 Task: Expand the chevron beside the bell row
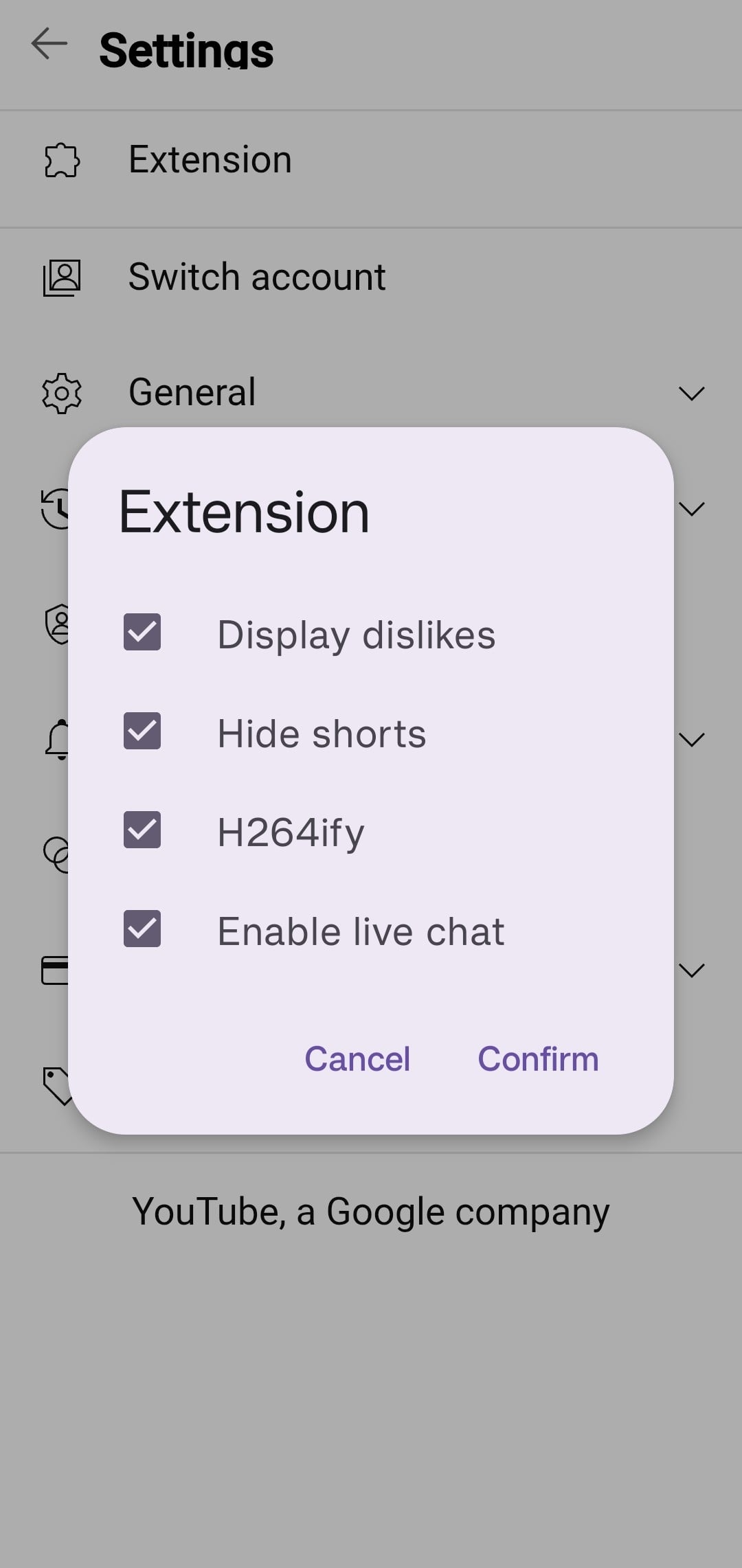tap(691, 740)
